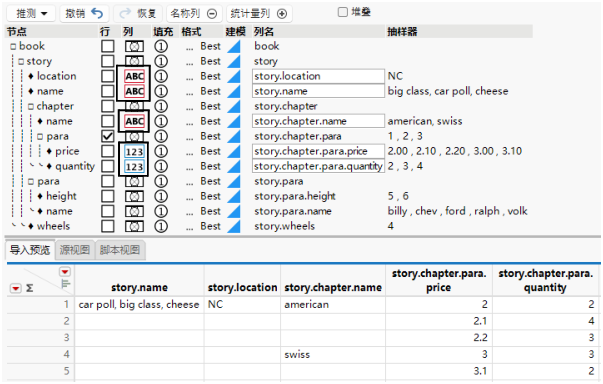Click blue modeling triangle for story.chapter.name
The image size is (603, 384).
click(234, 121)
